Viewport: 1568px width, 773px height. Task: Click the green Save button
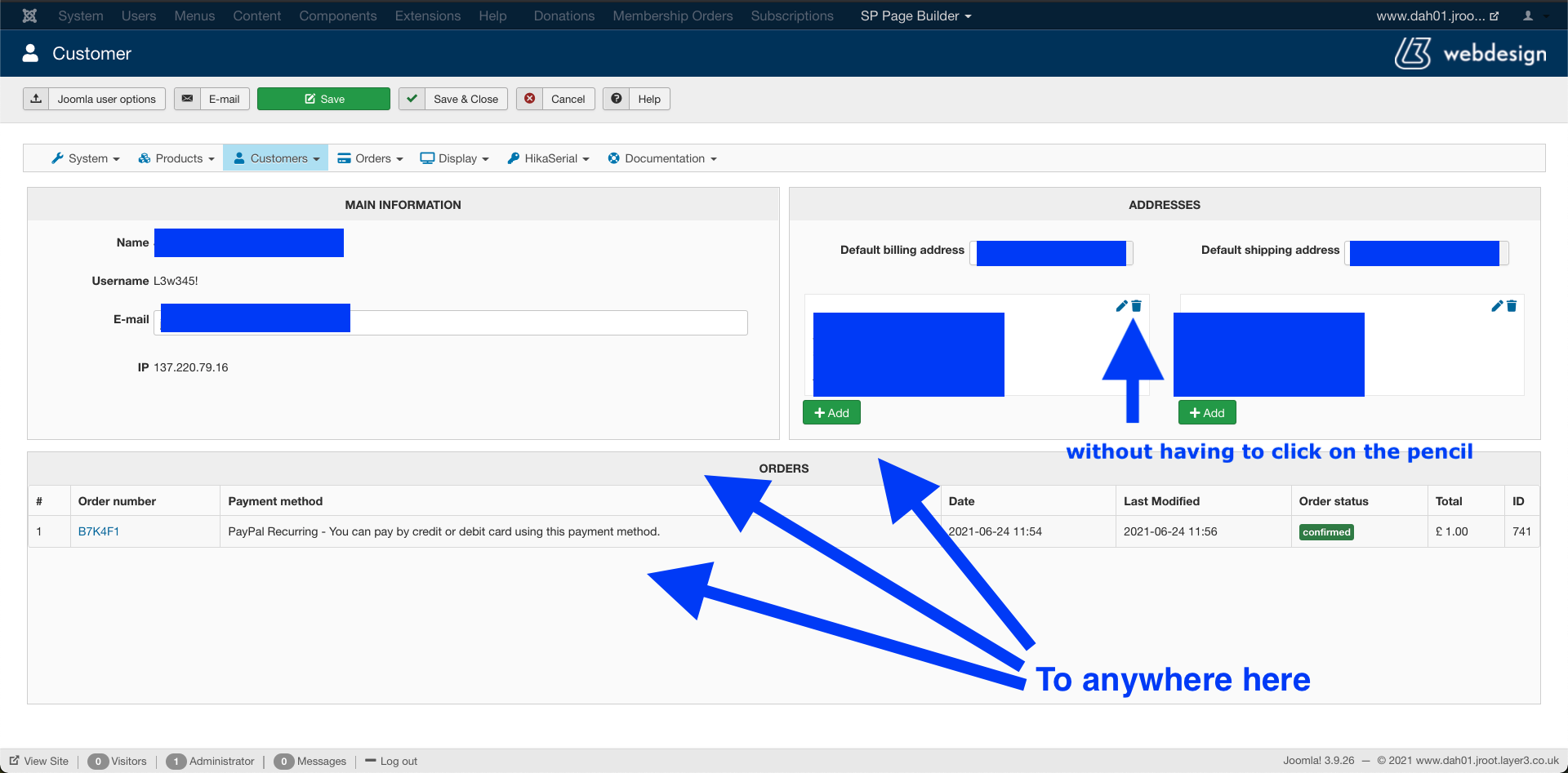coord(323,99)
